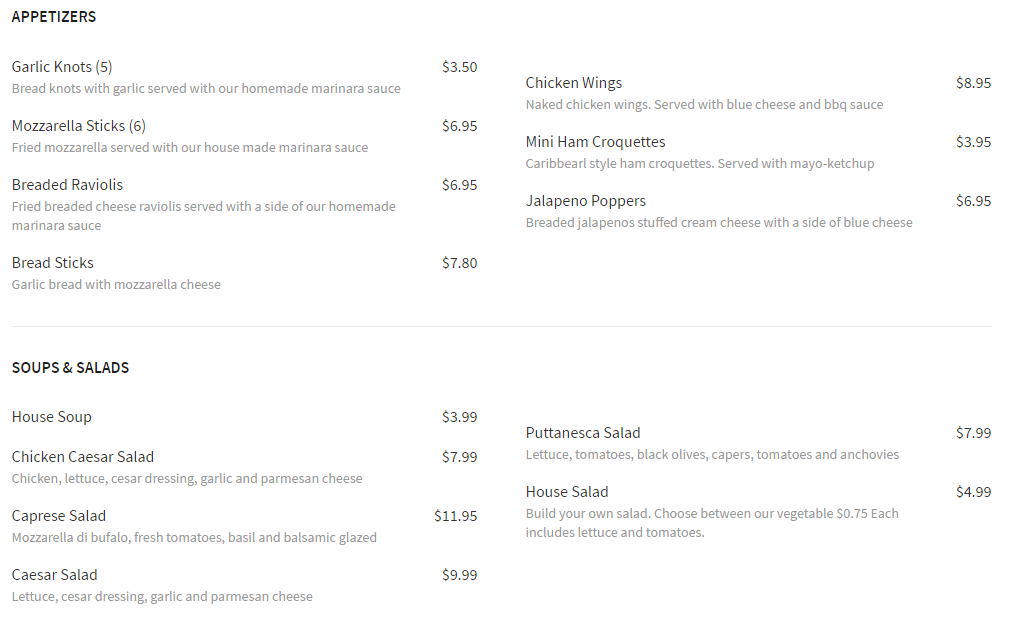Screen dimensions: 1010x624
Task: Click the $4.99 House Salad price
Action: (973, 492)
